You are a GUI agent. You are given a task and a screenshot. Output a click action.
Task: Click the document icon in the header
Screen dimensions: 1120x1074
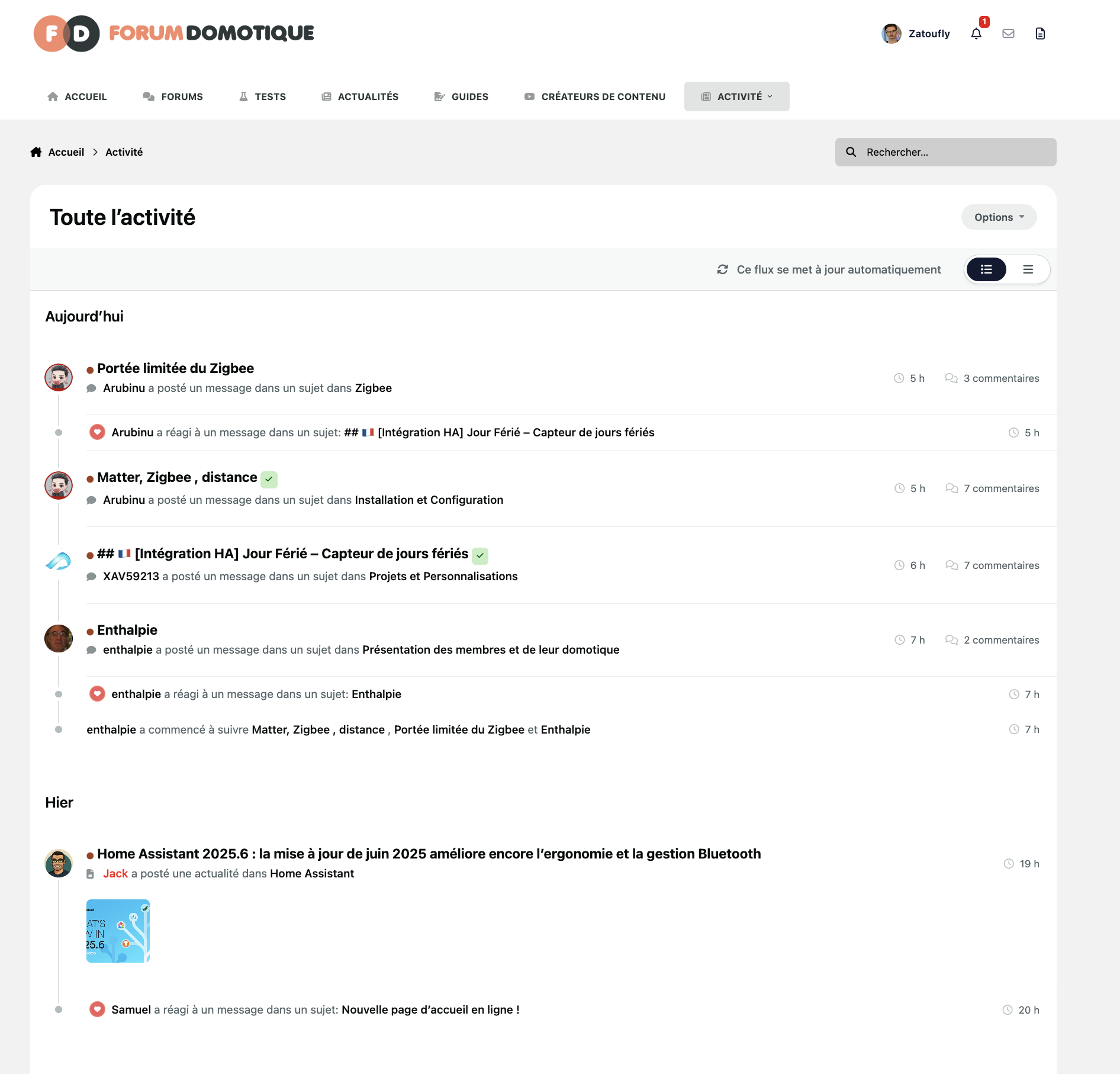tap(1040, 34)
